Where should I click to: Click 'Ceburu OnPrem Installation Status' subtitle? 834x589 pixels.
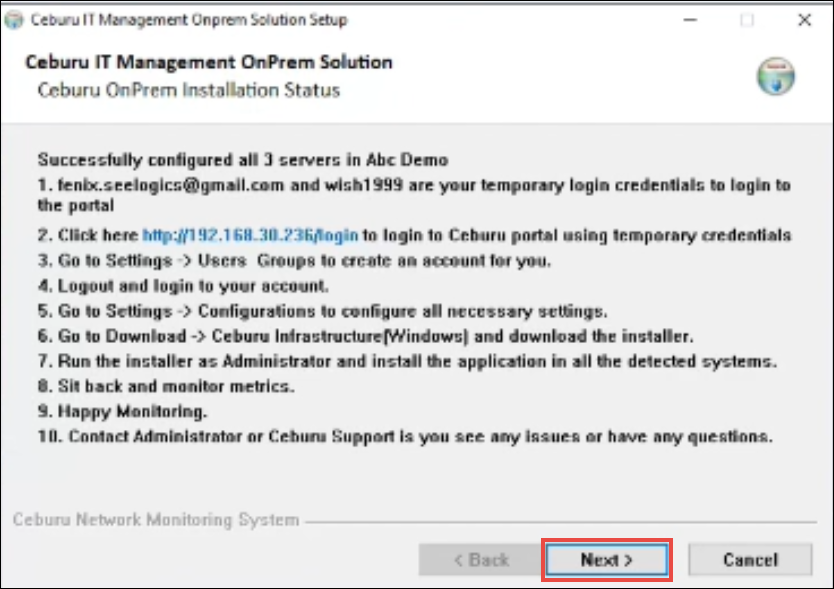[188, 90]
